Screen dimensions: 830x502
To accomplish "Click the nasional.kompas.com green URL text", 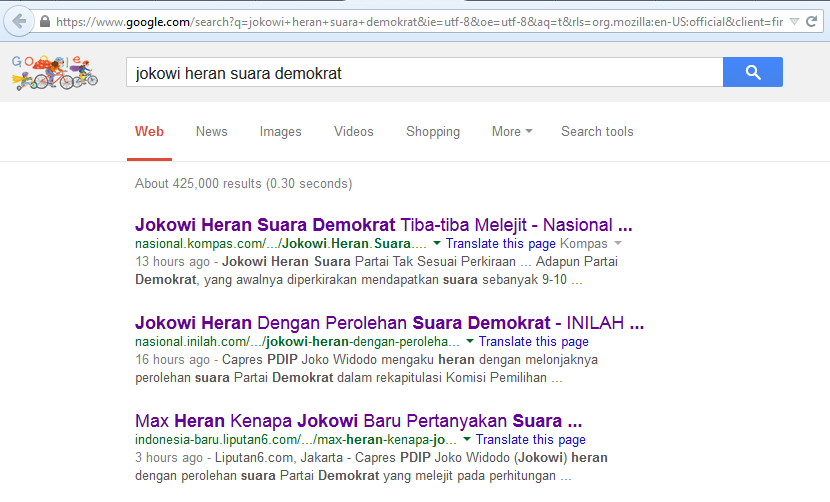I will 281,244.
